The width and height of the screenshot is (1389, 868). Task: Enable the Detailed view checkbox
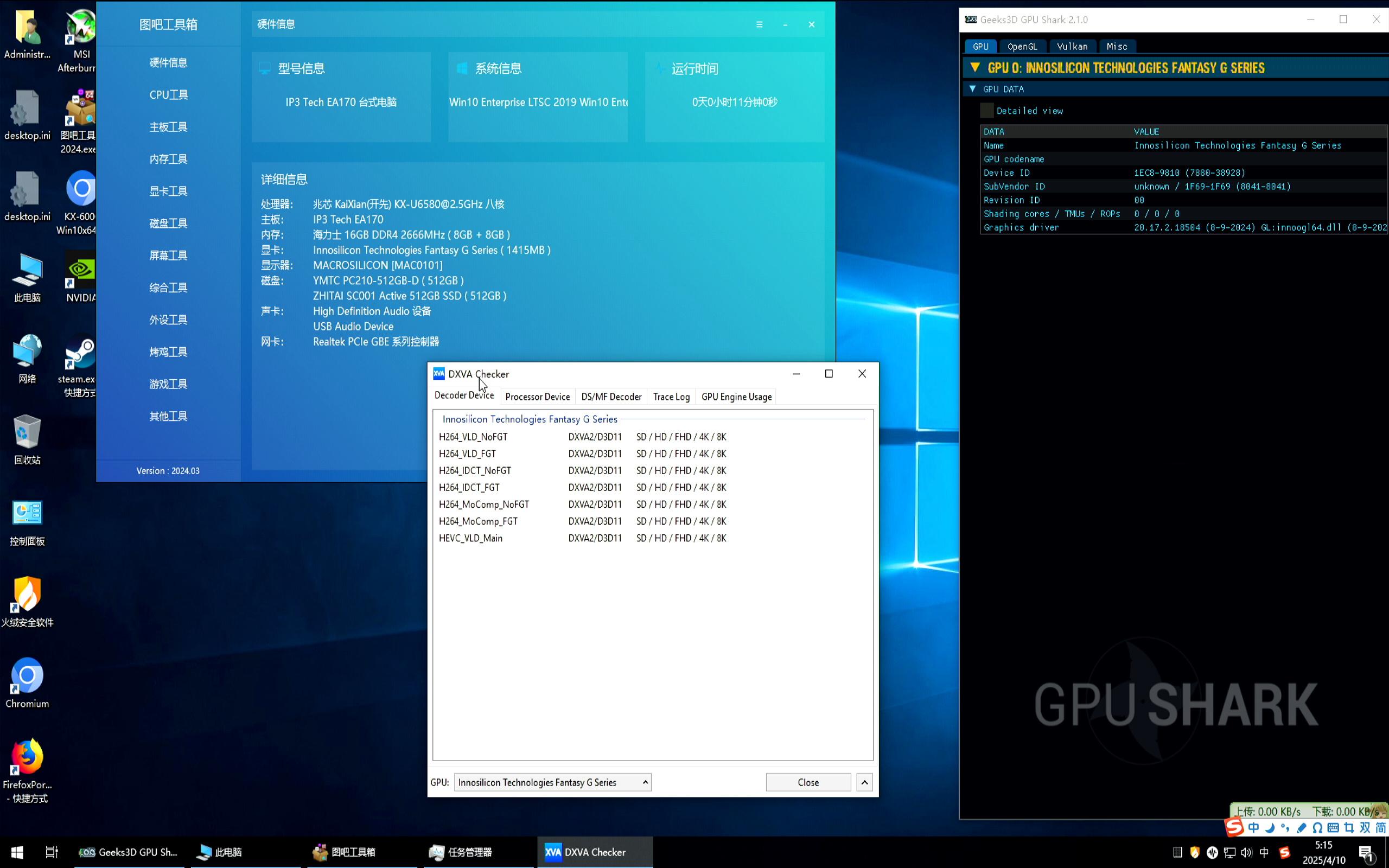coord(986,111)
